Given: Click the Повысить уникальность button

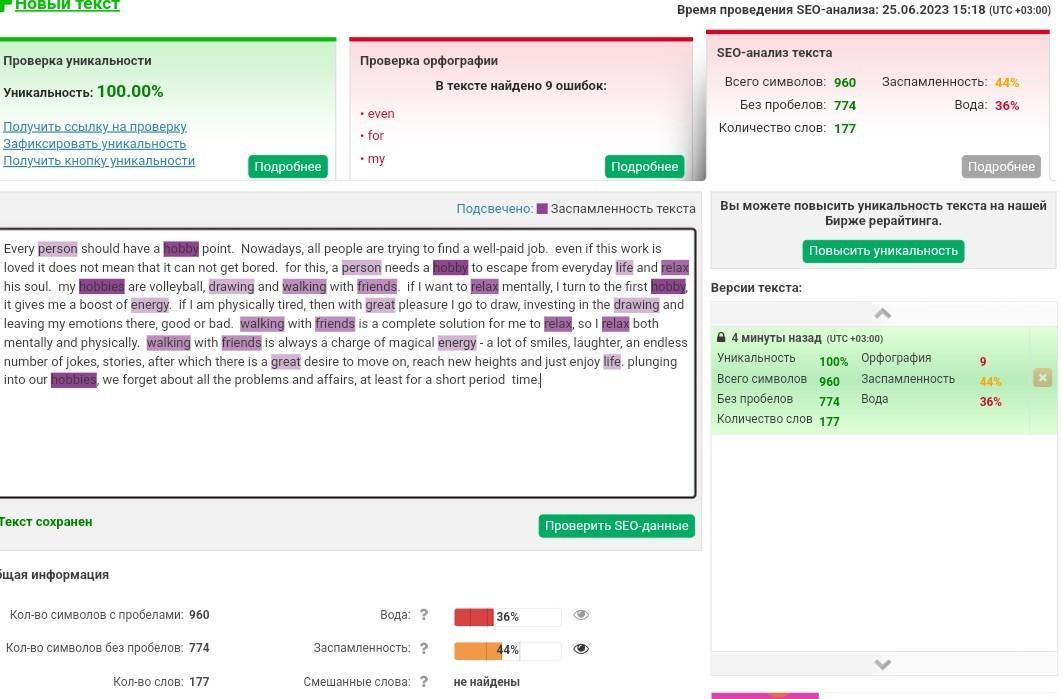Looking at the screenshot, I should tap(883, 251).
